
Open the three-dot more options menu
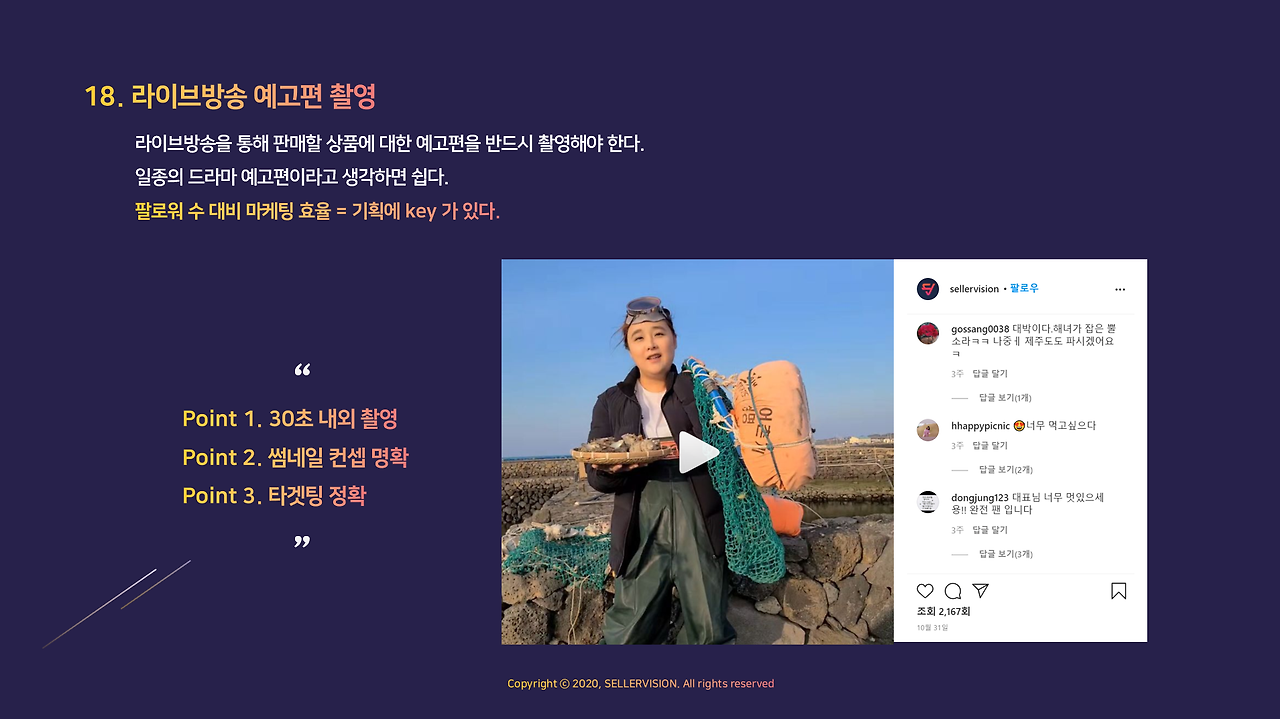[1120, 289]
